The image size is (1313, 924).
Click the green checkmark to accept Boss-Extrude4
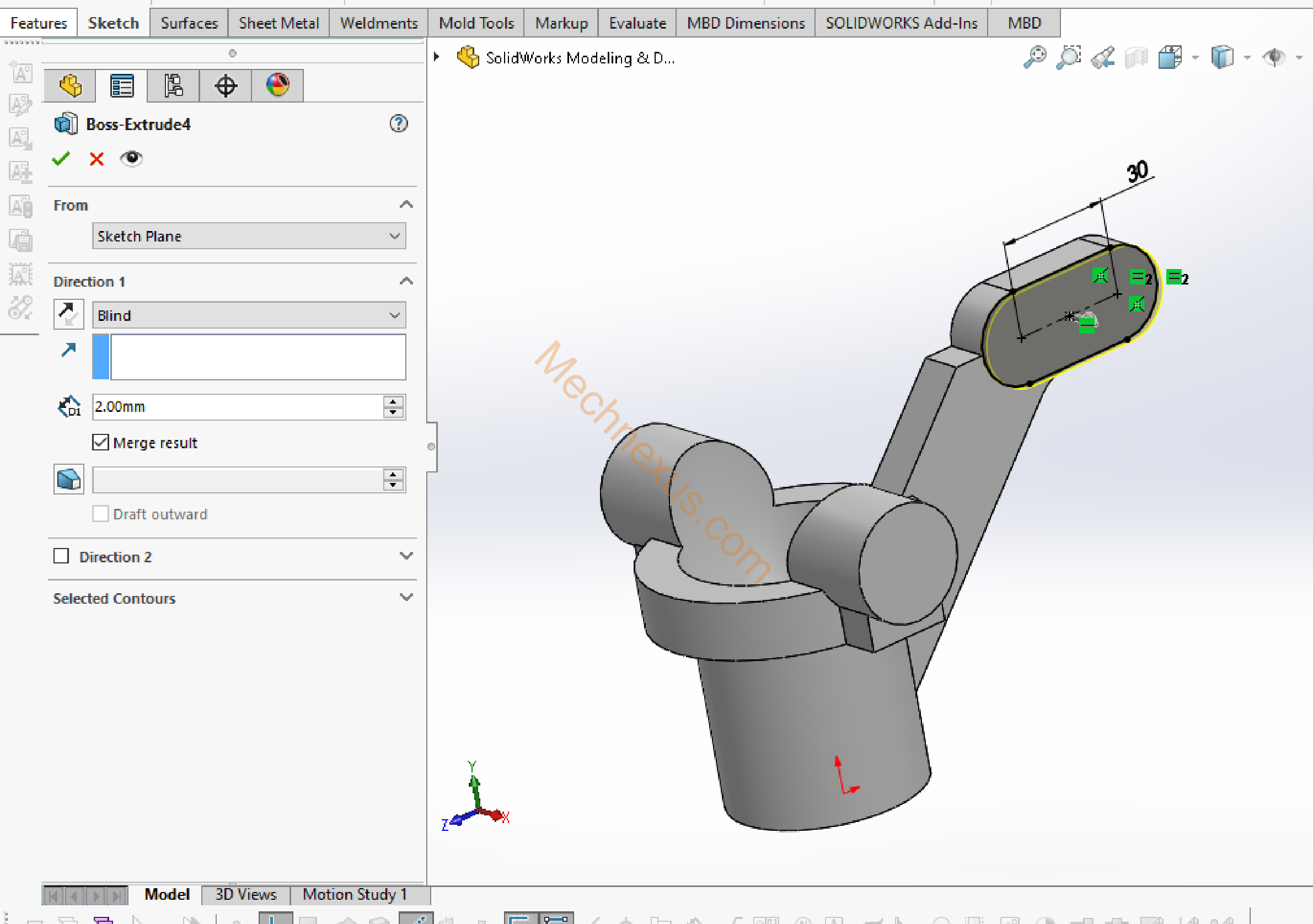61,158
